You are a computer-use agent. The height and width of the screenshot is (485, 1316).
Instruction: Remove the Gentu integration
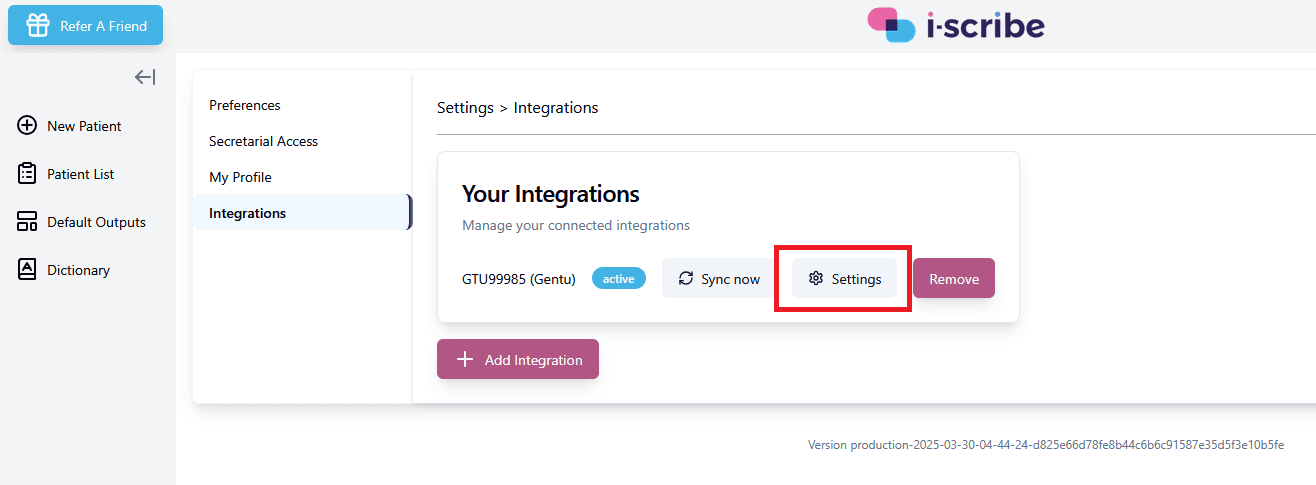[954, 279]
